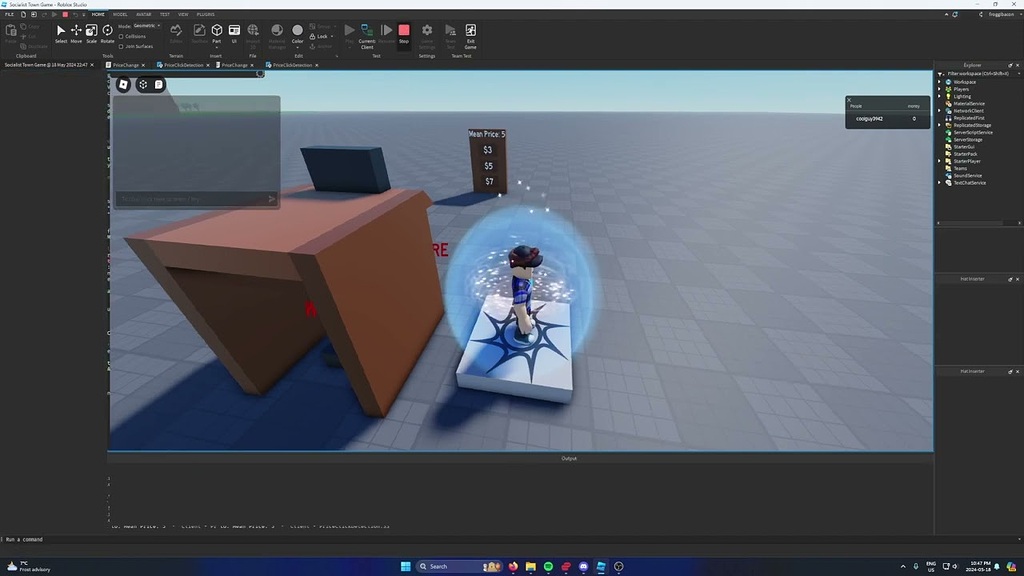The width and height of the screenshot is (1024, 576).
Task: Open the Terrain Editor
Action: click(177, 31)
